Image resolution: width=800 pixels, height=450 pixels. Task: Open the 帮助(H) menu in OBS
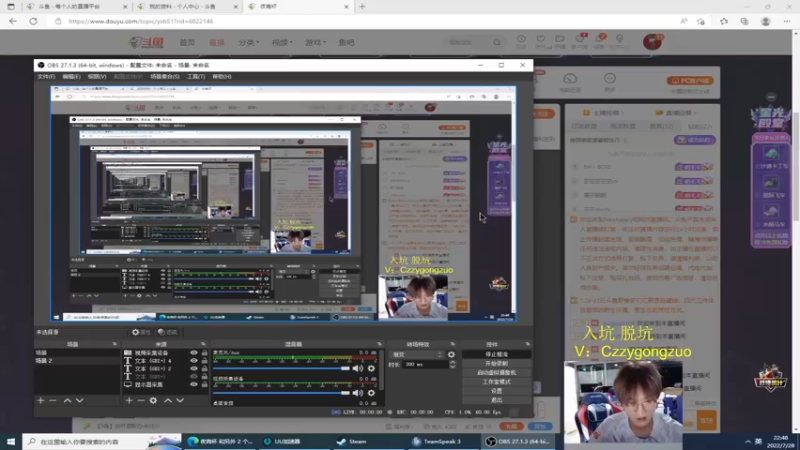tap(222, 77)
